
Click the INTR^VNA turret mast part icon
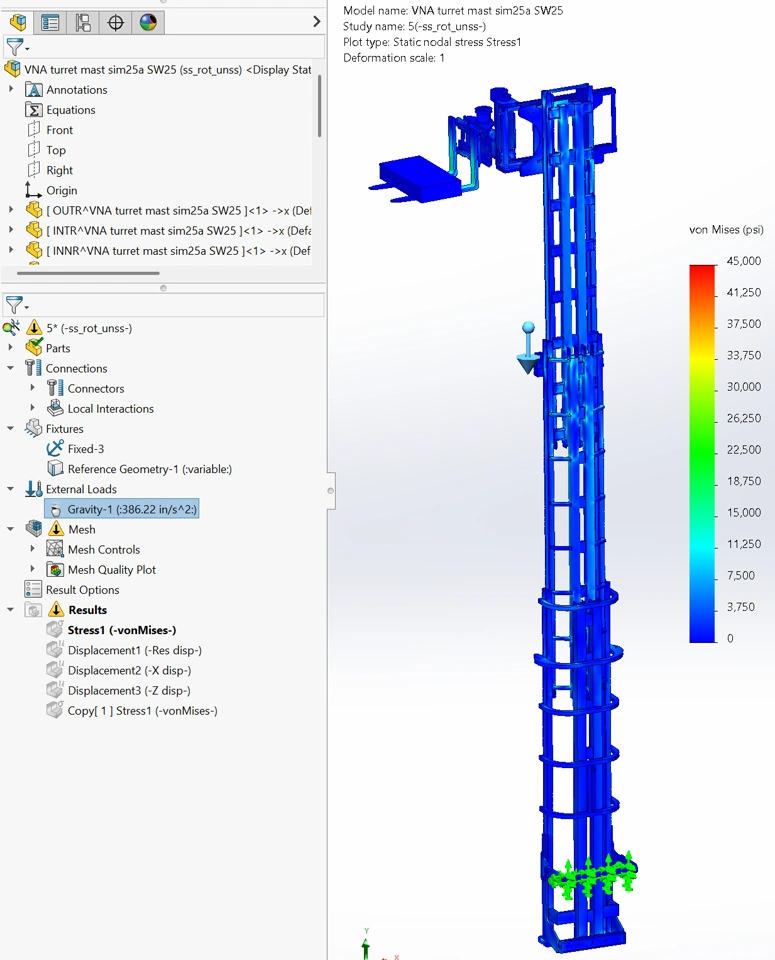pyautogui.click(x=34, y=231)
